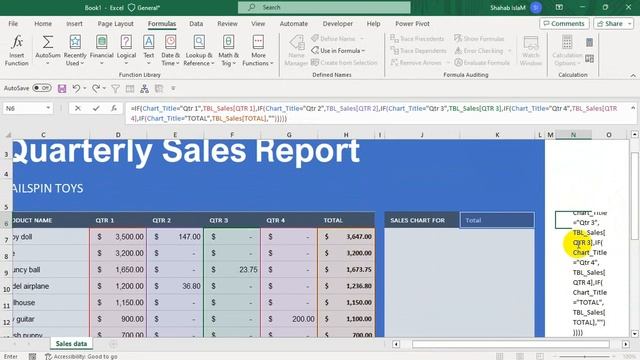Screen dimensions: 640x360
Task: Switch to the Data tab
Action: pos(196,24)
